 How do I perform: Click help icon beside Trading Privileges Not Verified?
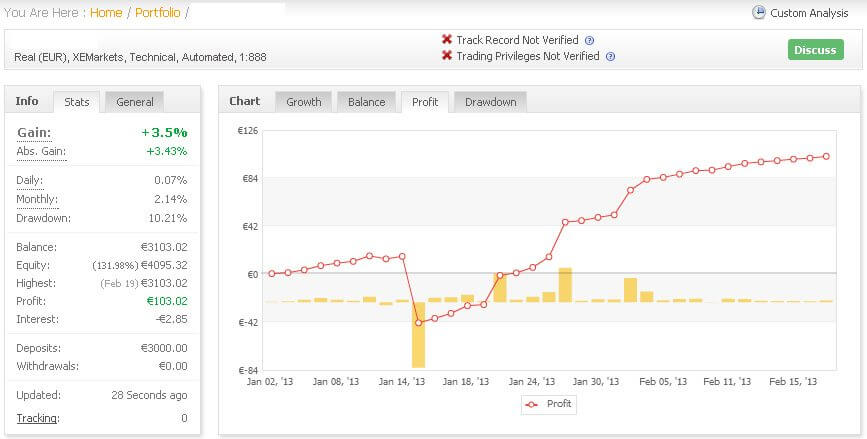coord(610,56)
